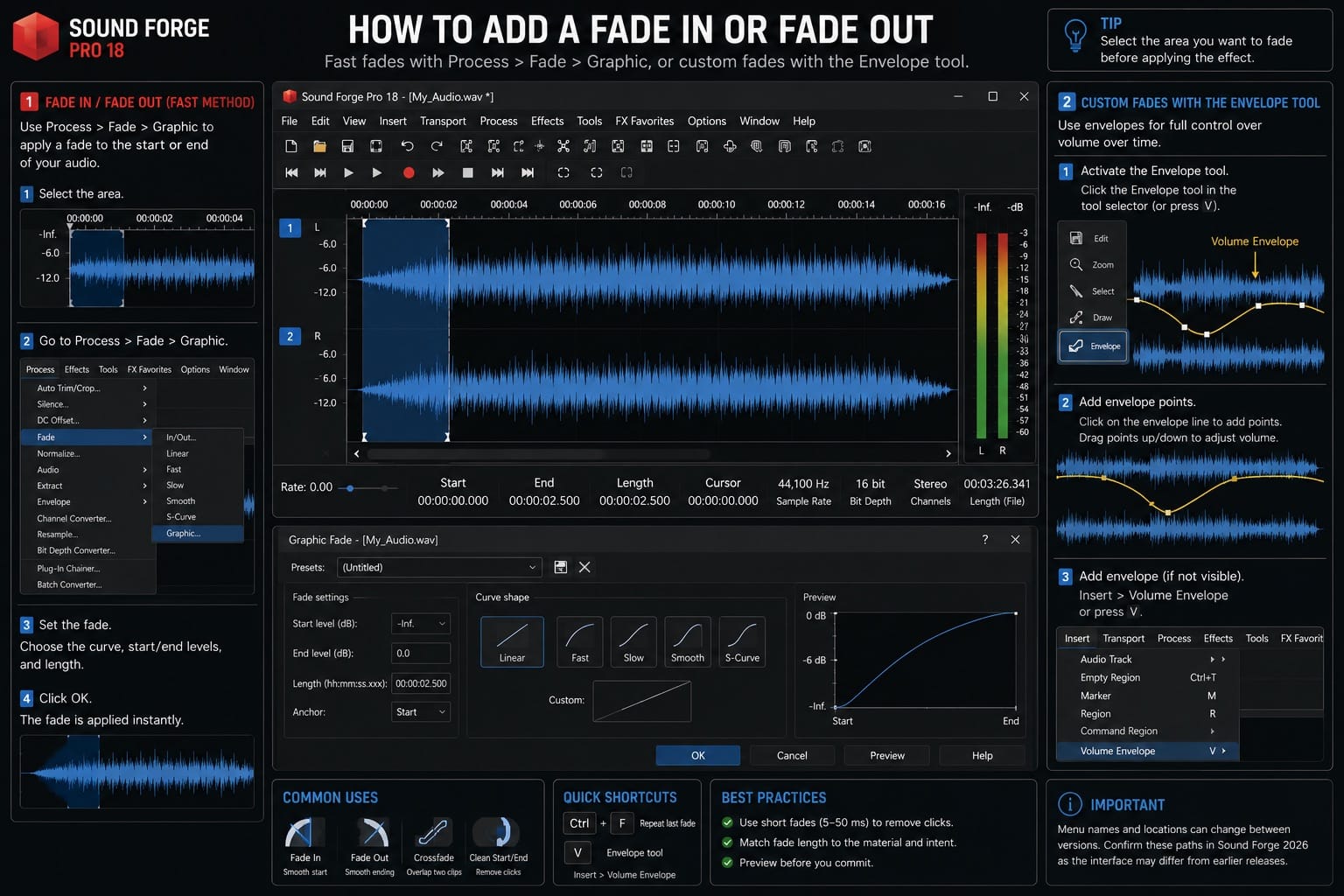Expand the Audio Track submenu in the Insert menu

pyautogui.click(x=1147, y=659)
